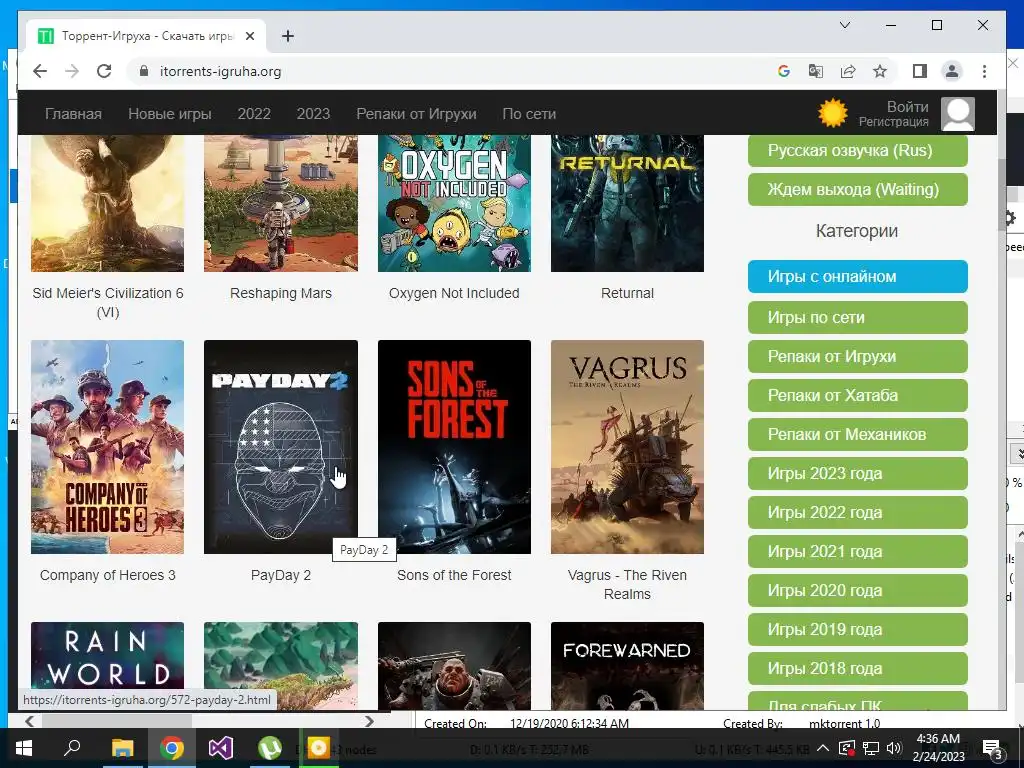
Task: Open Visual Studio from taskbar
Action: [x=221, y=748]
